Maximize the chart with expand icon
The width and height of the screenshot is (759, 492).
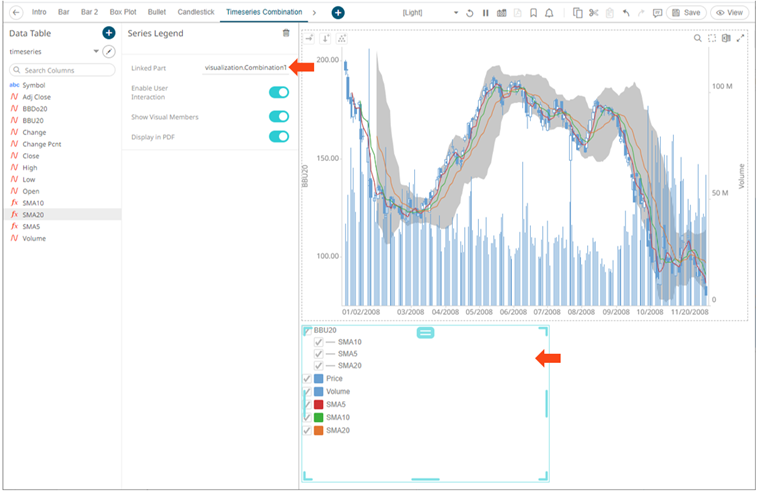point(740,38)
